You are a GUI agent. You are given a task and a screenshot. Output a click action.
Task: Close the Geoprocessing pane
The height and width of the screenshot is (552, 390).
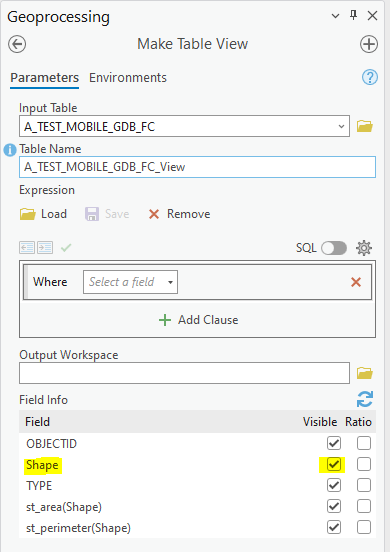point(372,16)
